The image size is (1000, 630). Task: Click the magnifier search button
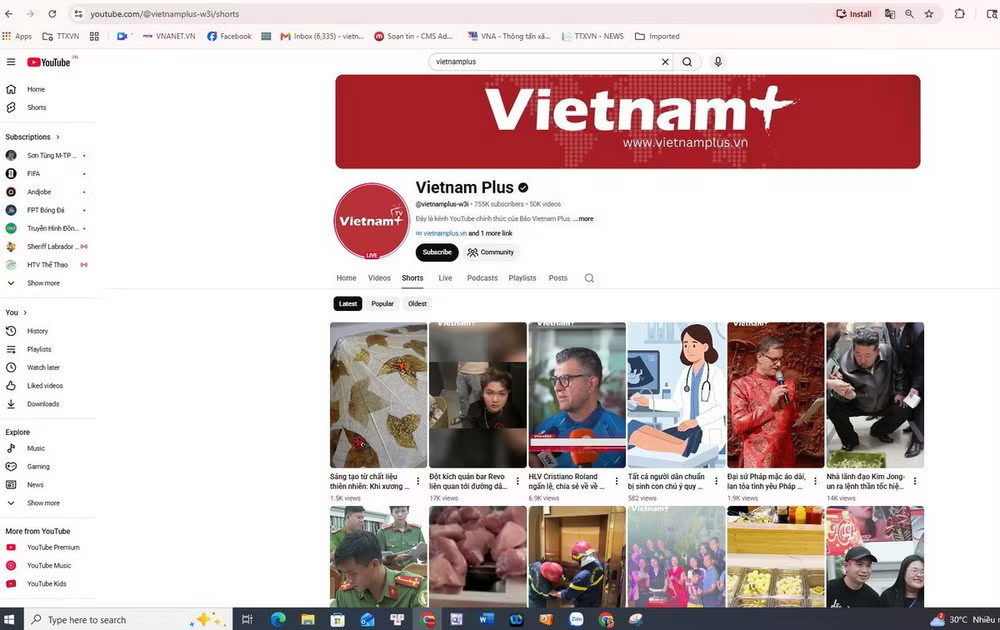[687, 62]
